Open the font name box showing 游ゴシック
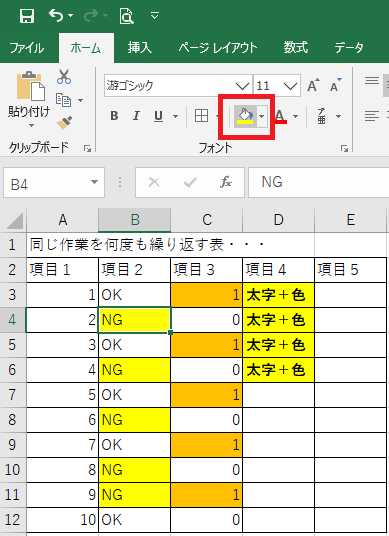 [178, 85]
